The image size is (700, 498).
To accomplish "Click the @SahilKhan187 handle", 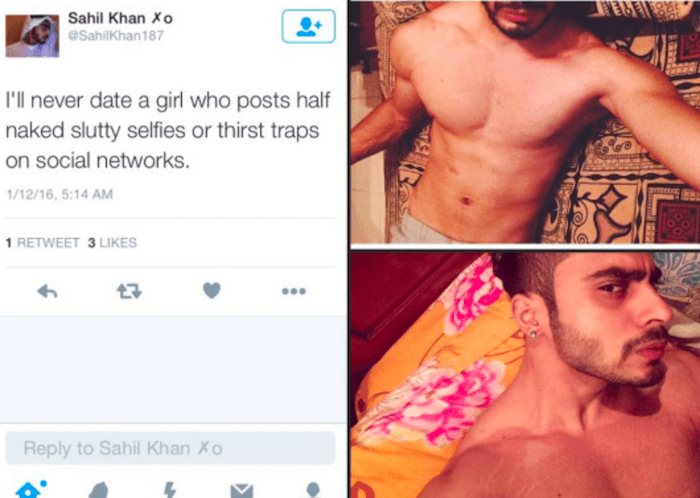I will click(116, 36).
